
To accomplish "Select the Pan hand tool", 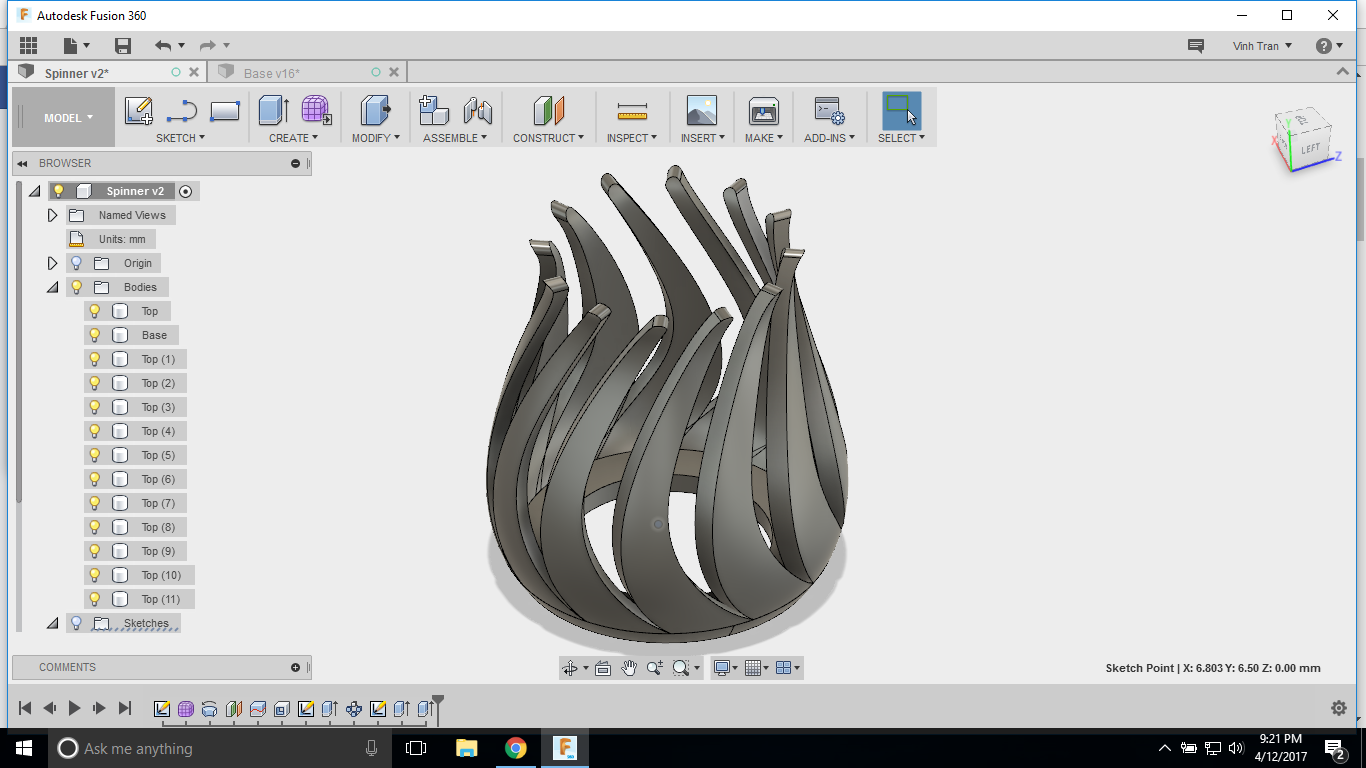I will 629,668.
